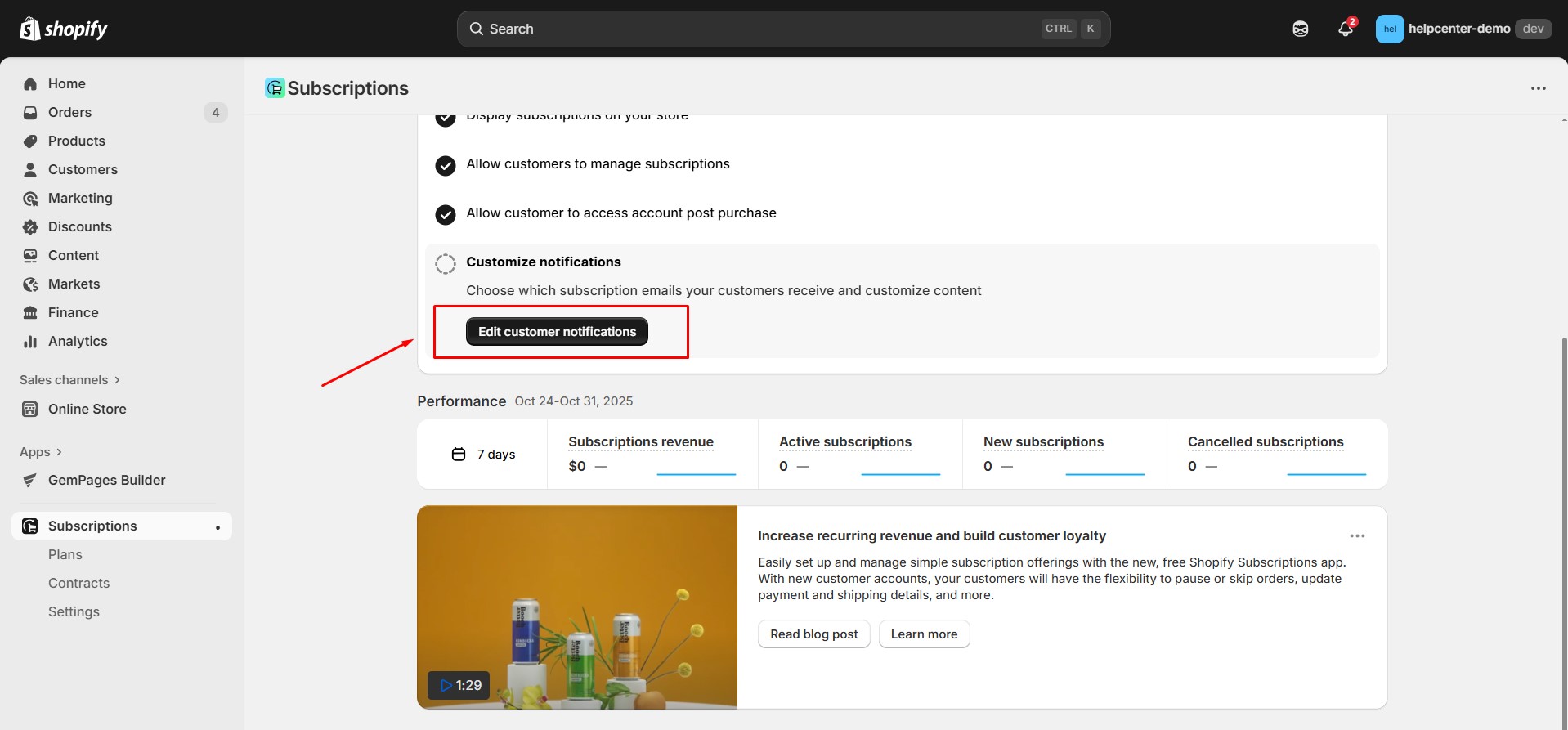Viewport: 1568px width, 730px height.
Task: Click the calendar icon beside 7 days
Action: (459, 455)
